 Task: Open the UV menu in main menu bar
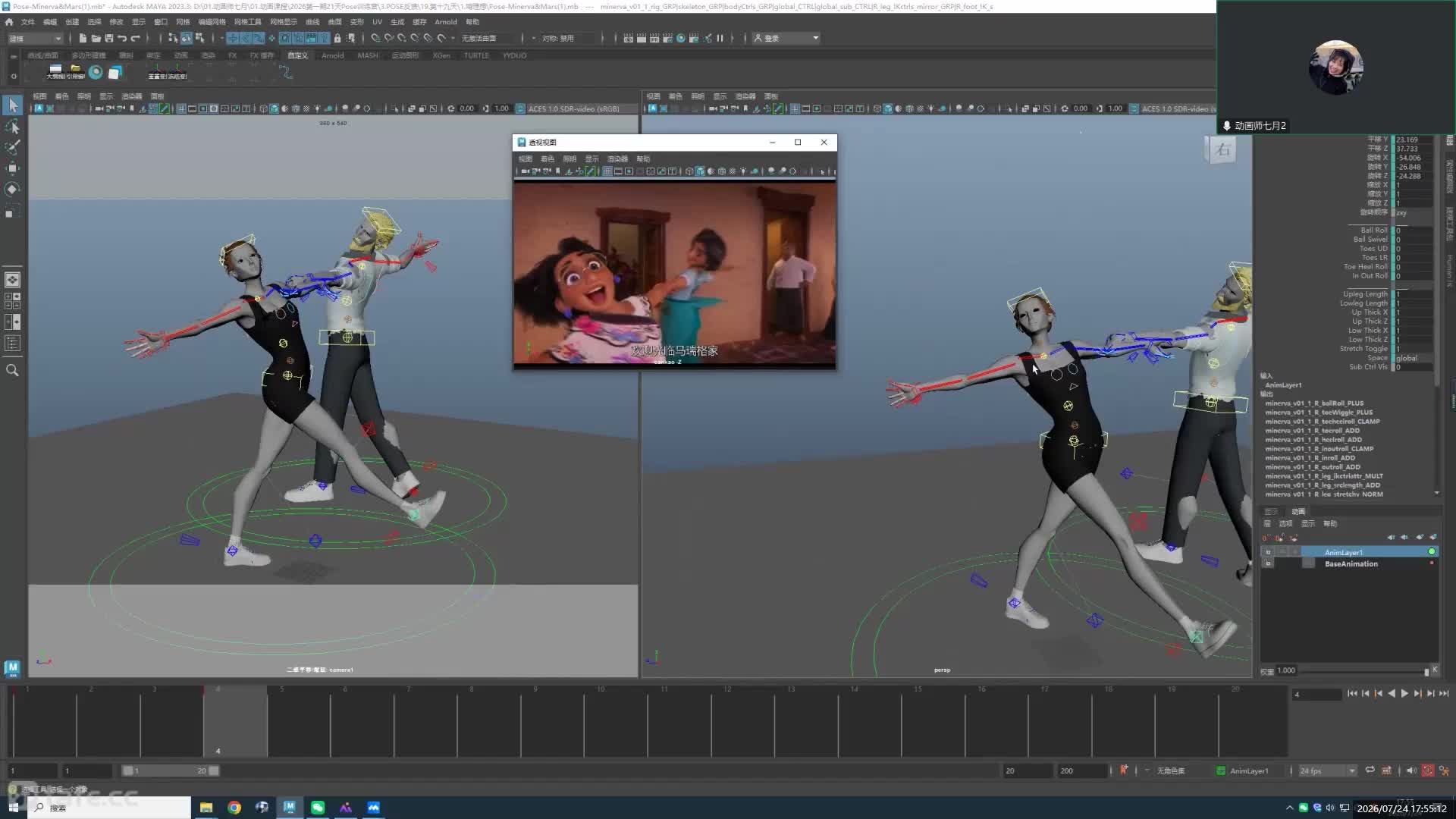click(x=377, y=22)
